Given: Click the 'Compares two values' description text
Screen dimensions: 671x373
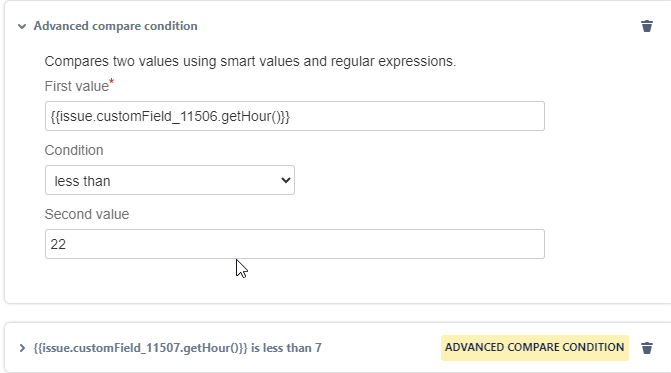Looking at the screenshot, I should tap(250, 61).
